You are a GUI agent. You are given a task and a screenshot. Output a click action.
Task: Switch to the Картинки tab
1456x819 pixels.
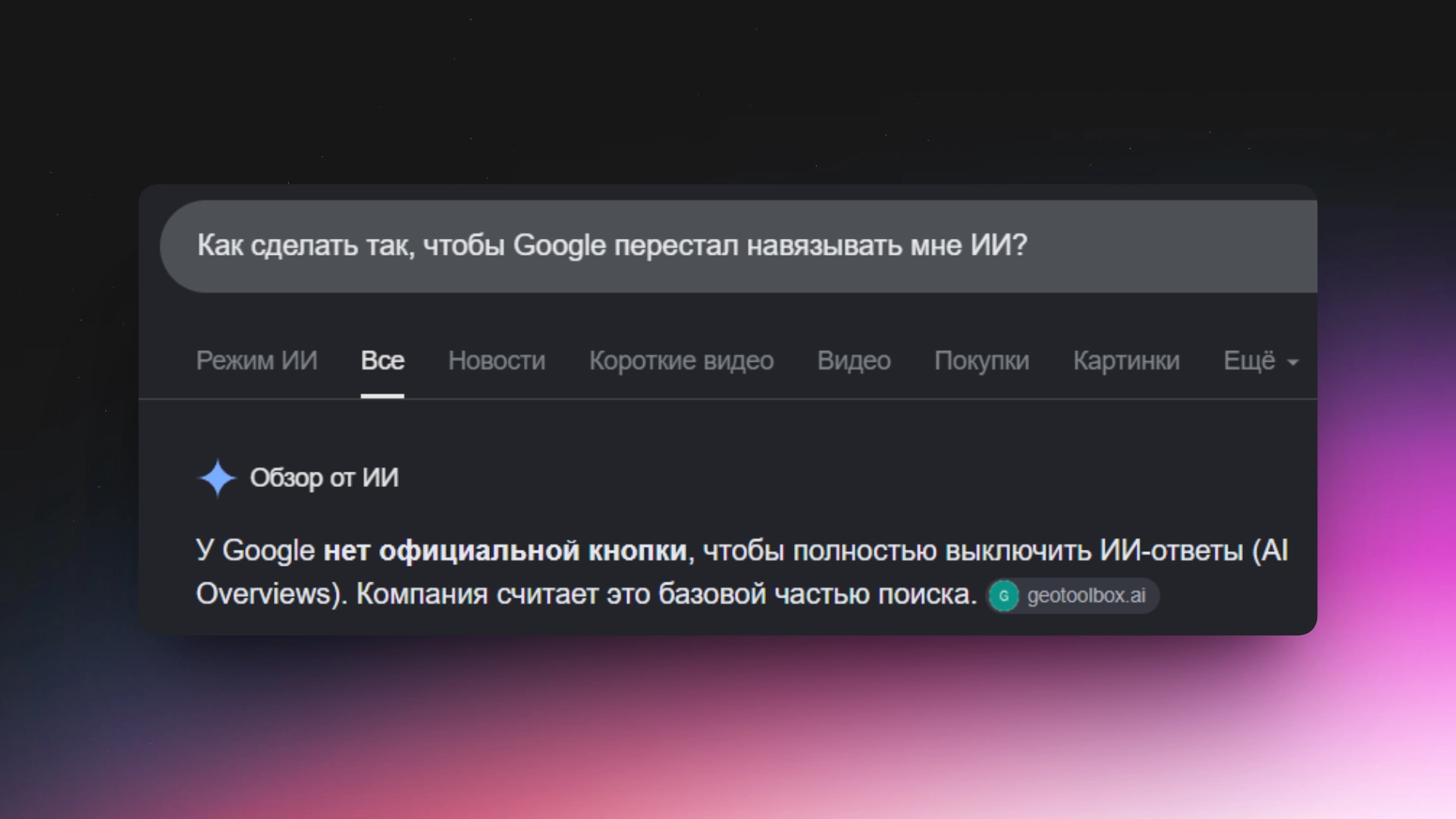(x=1126, y=361)
